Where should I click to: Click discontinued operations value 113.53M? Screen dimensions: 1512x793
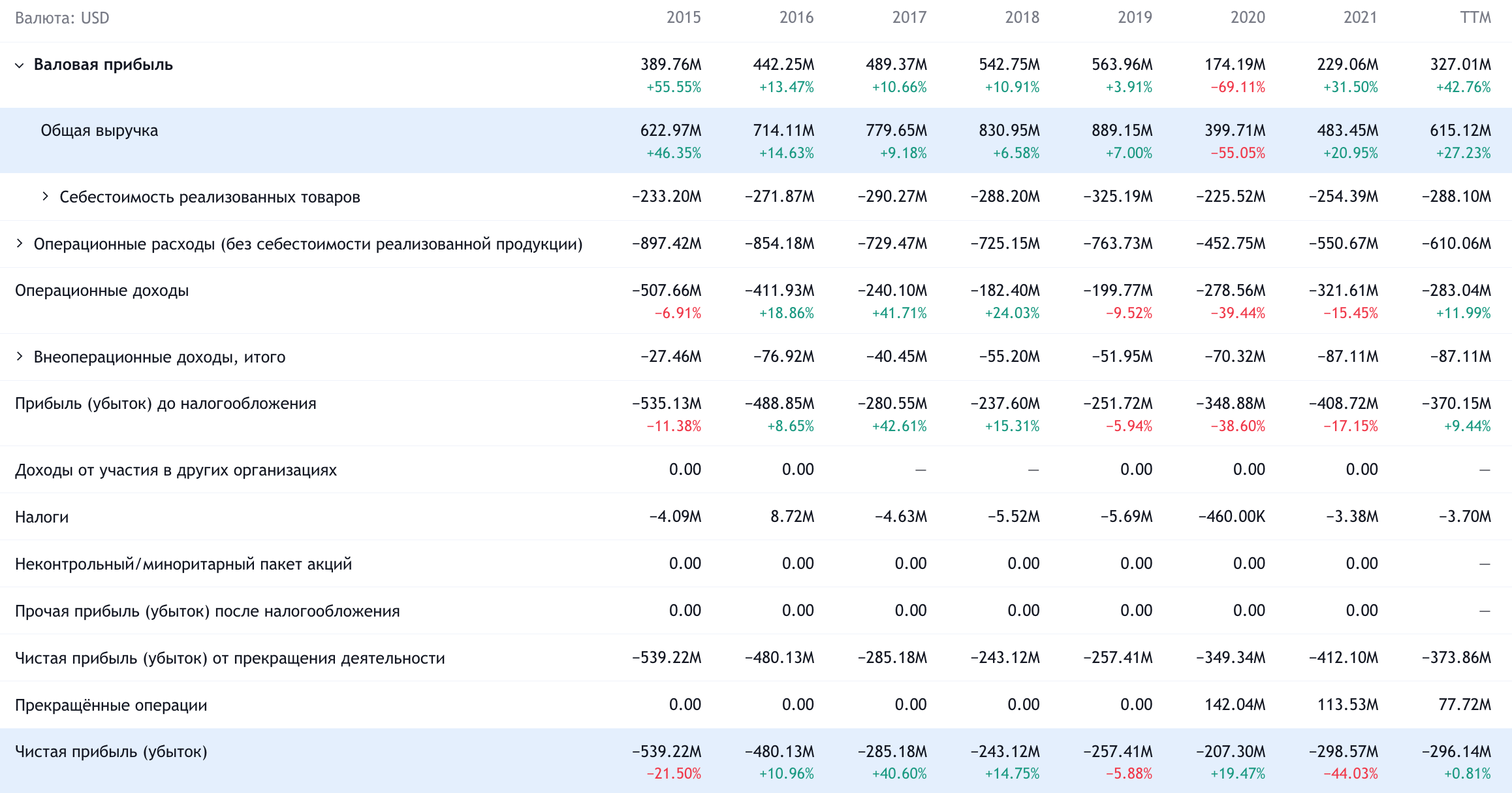[x=1347, y=705]
